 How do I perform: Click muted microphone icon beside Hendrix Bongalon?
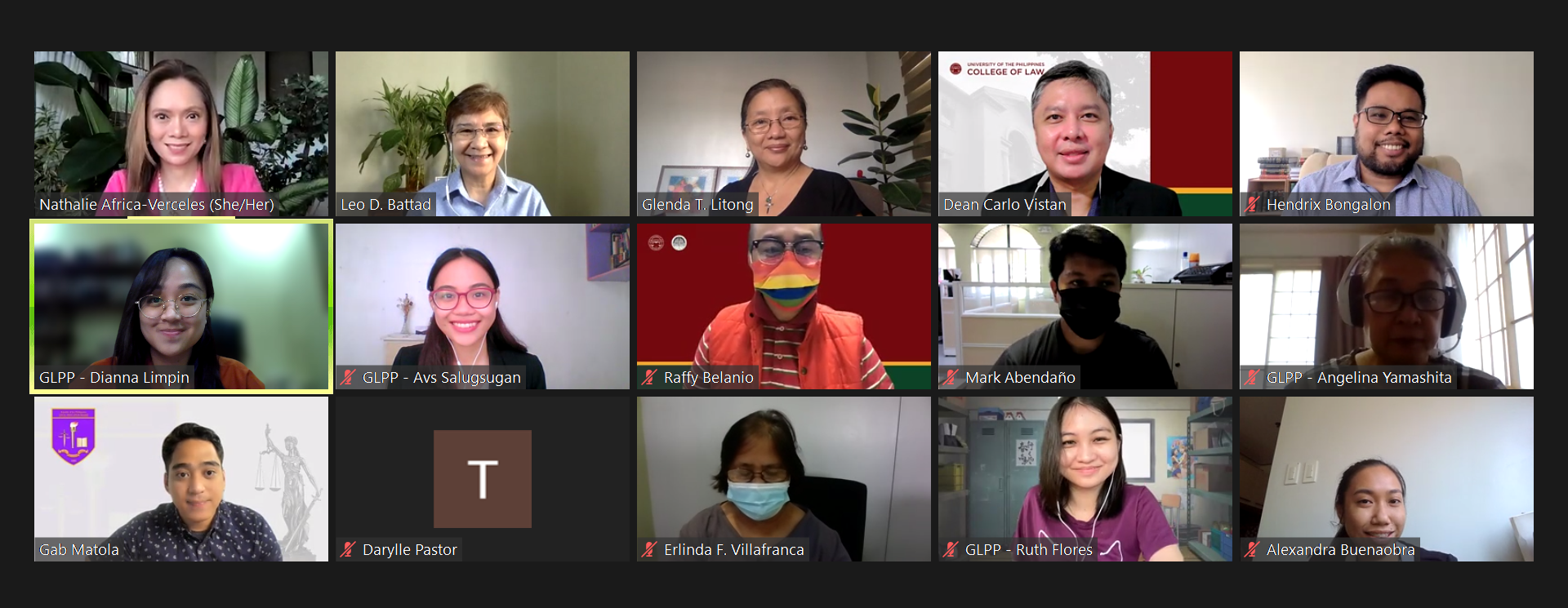(x=1252, y=205)
